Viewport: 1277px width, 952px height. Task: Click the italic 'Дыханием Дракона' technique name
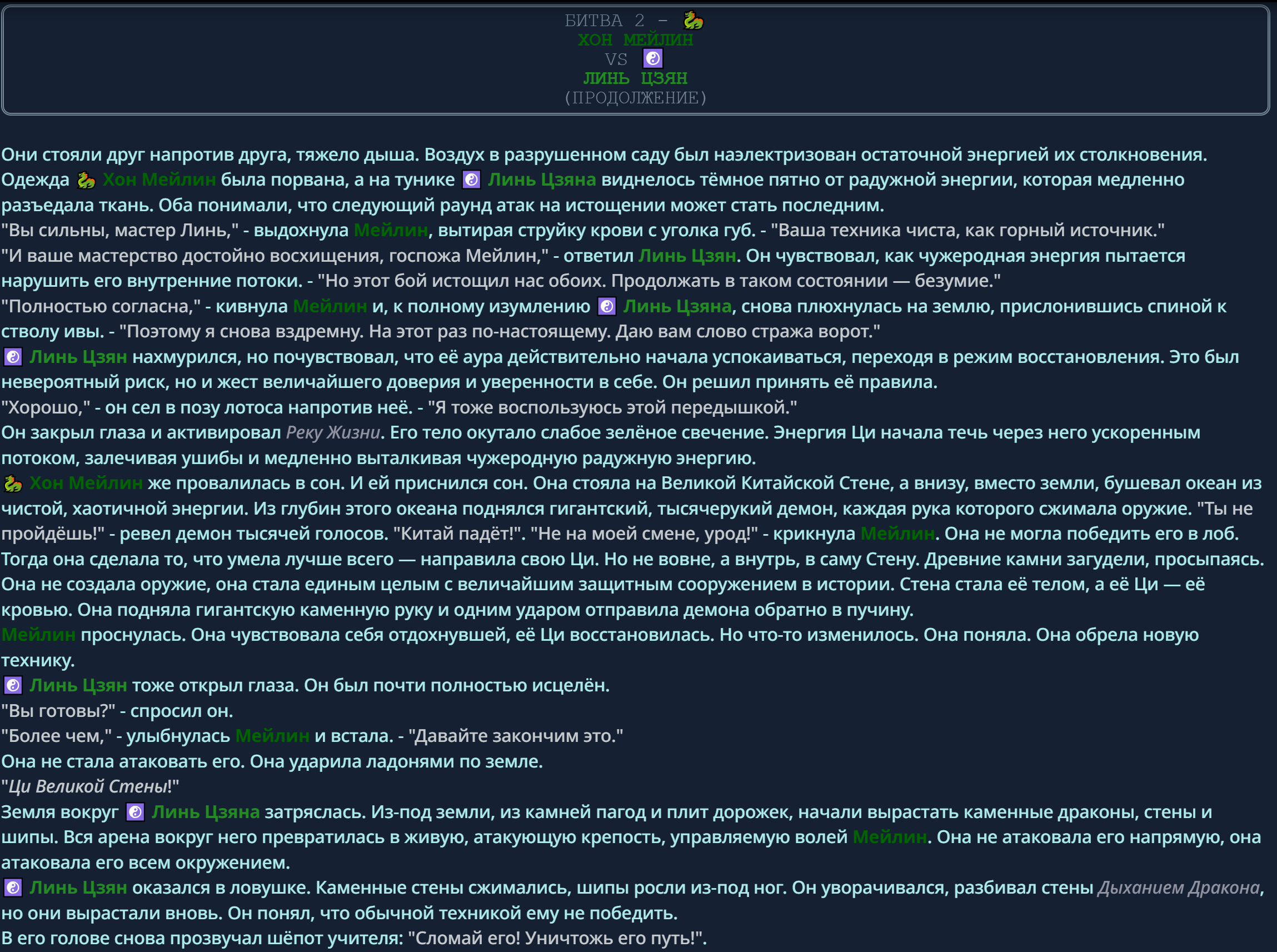click(x=1178, y=888)
